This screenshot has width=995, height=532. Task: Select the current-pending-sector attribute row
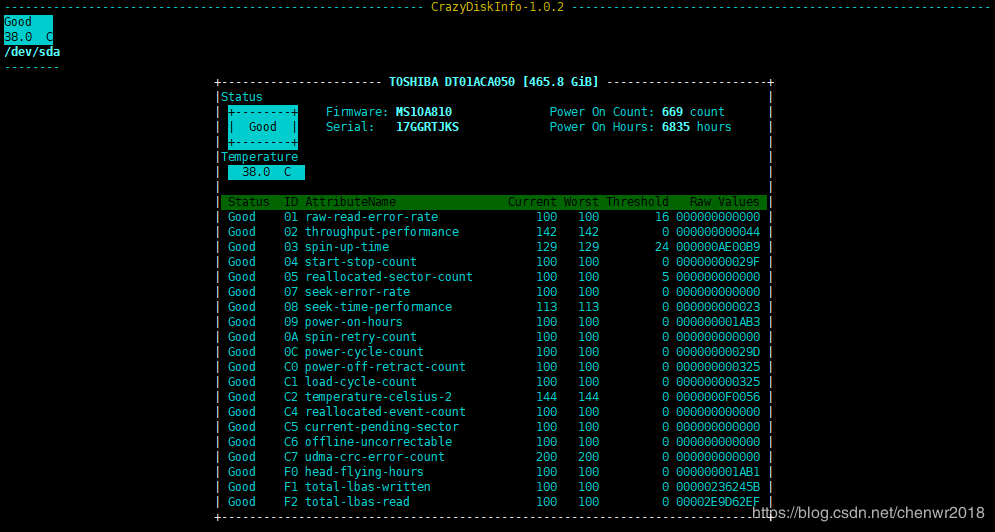coord(494,427)
